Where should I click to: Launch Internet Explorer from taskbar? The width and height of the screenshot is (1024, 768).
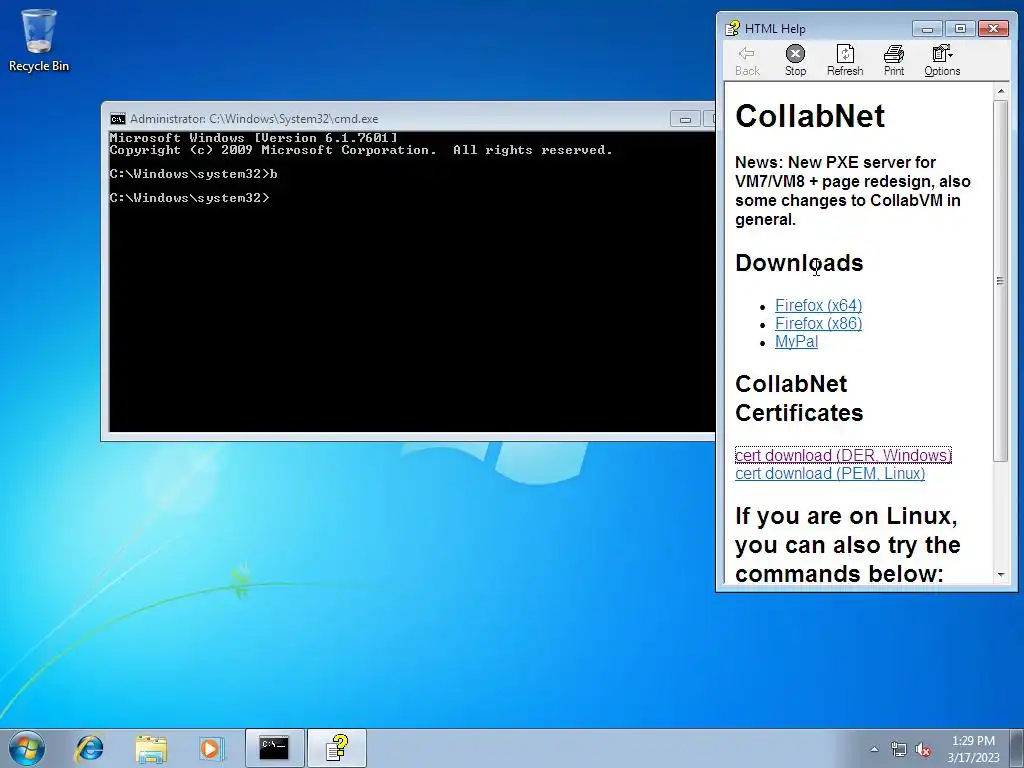pos(89,748)
